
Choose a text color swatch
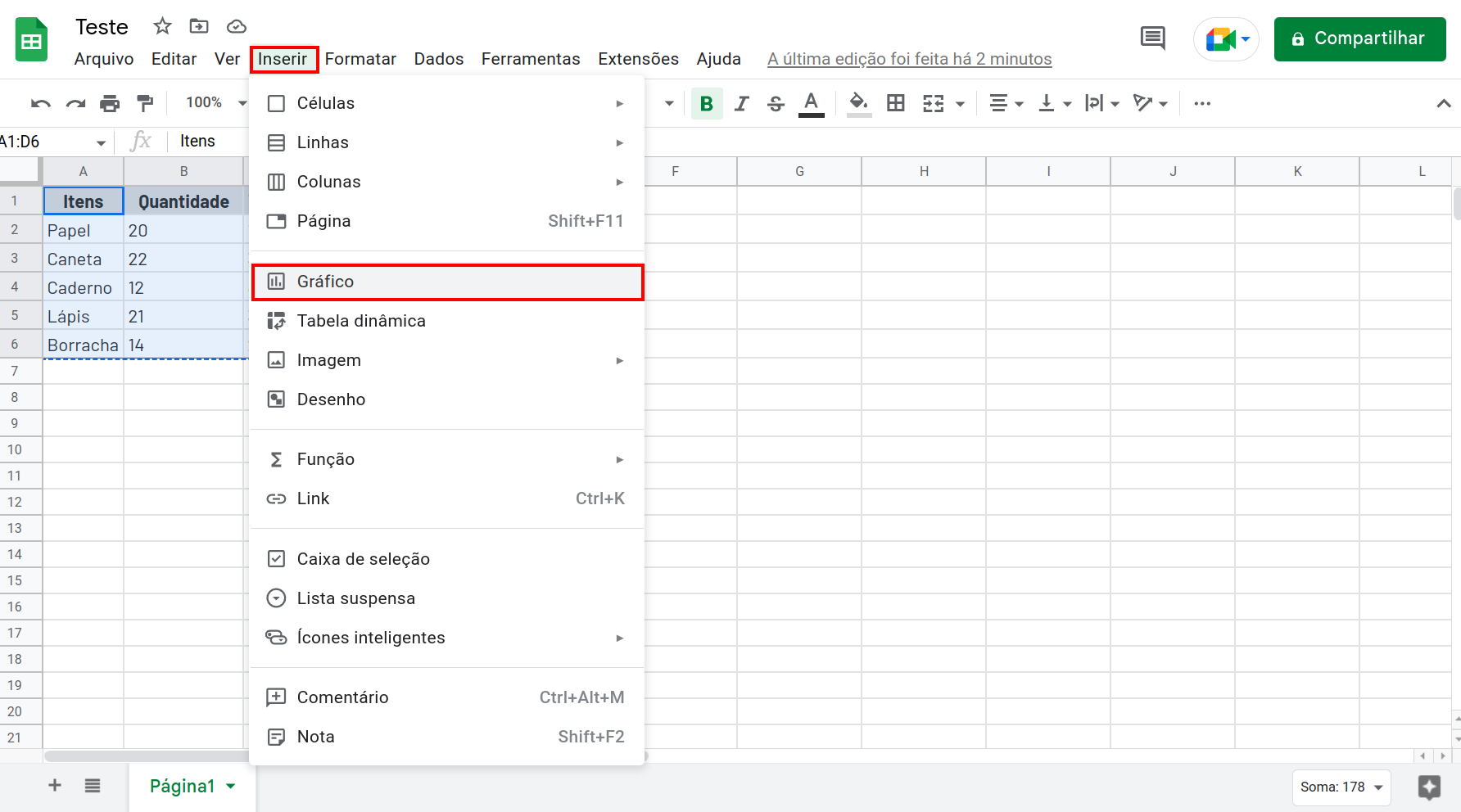(x=811, y=103)
